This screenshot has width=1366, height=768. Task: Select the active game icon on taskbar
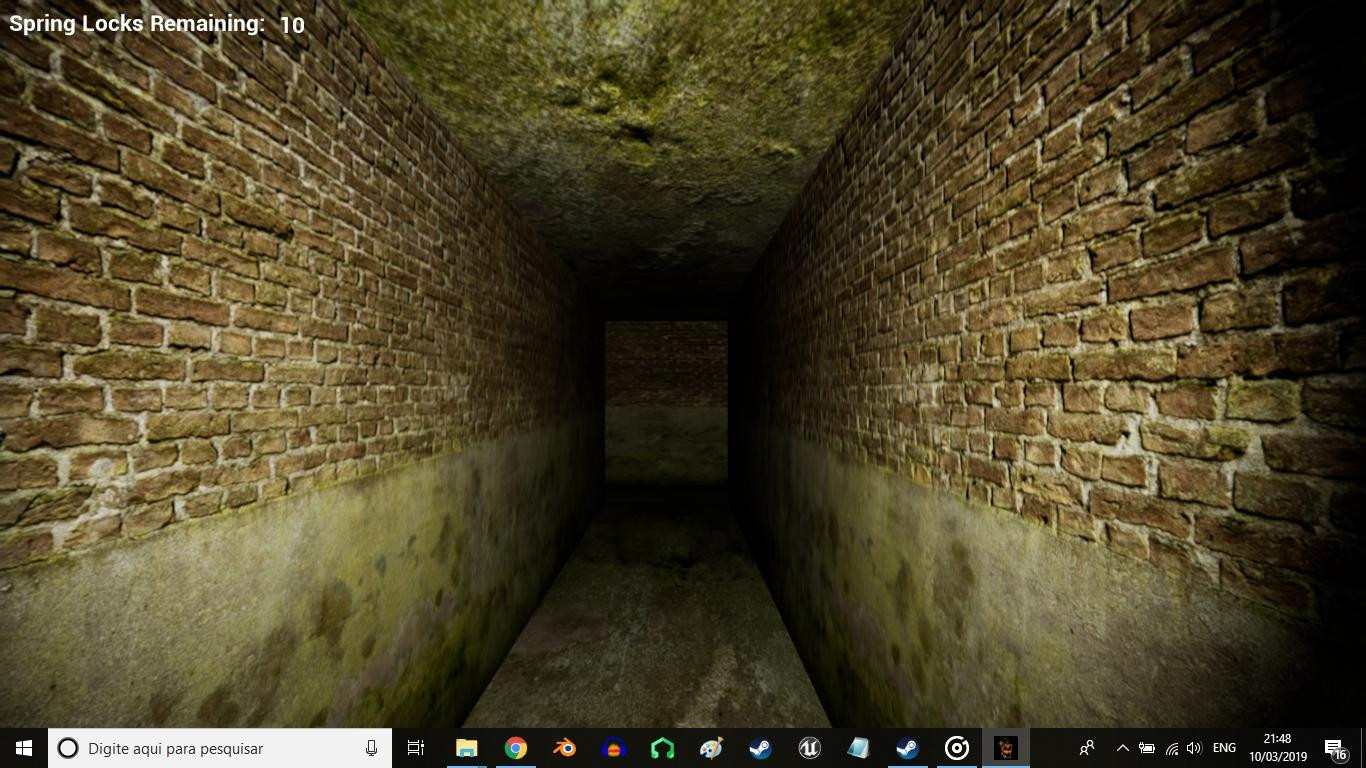click(1005, 748)
